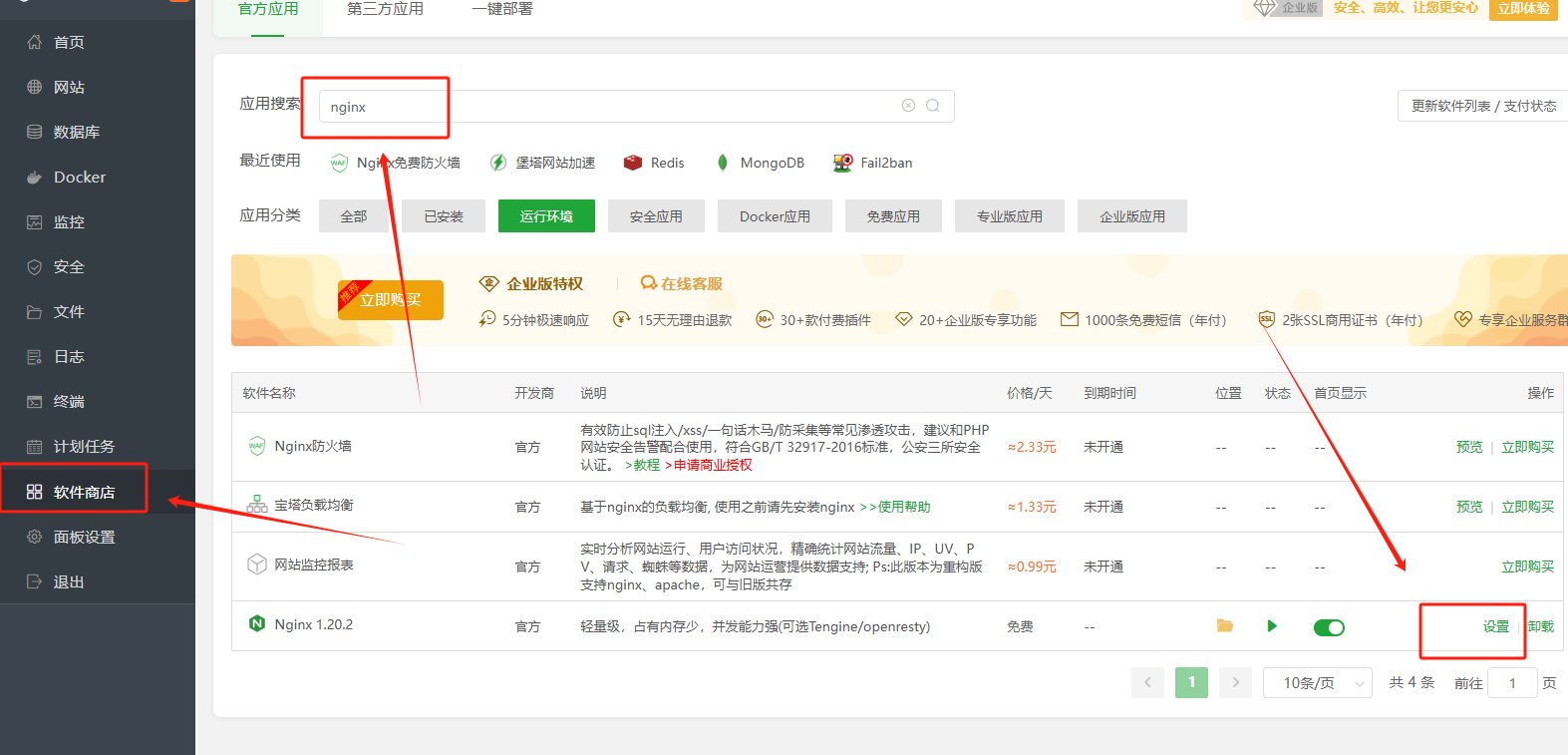Select the Docker应用 category filter
This screenshot has width=1568, height=755.
click(775, 216)
